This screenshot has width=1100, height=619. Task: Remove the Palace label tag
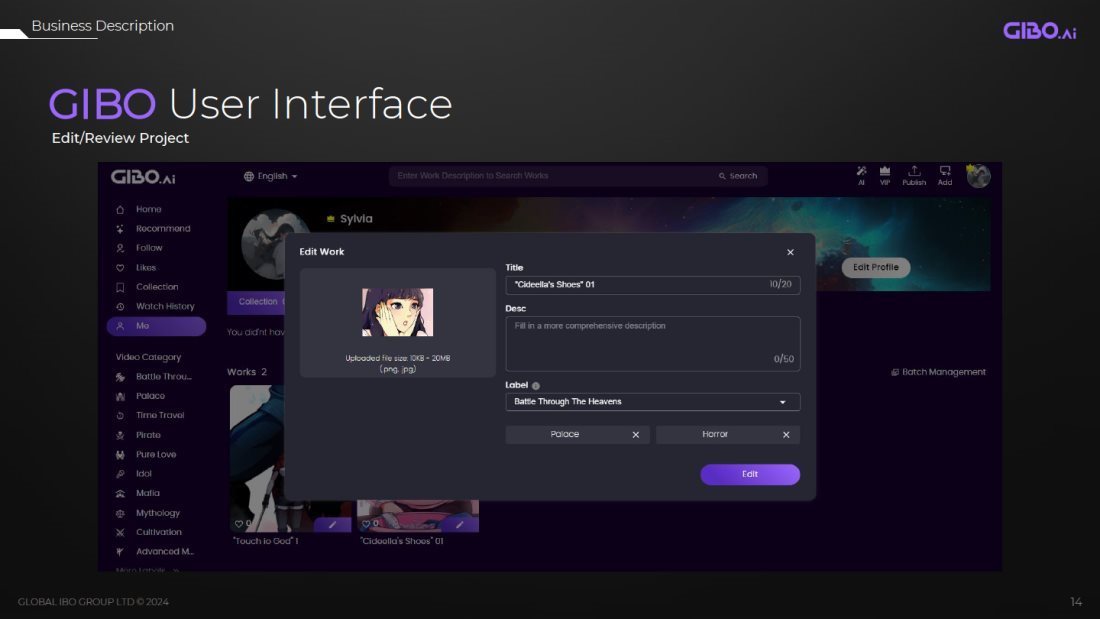pos(636,434)
